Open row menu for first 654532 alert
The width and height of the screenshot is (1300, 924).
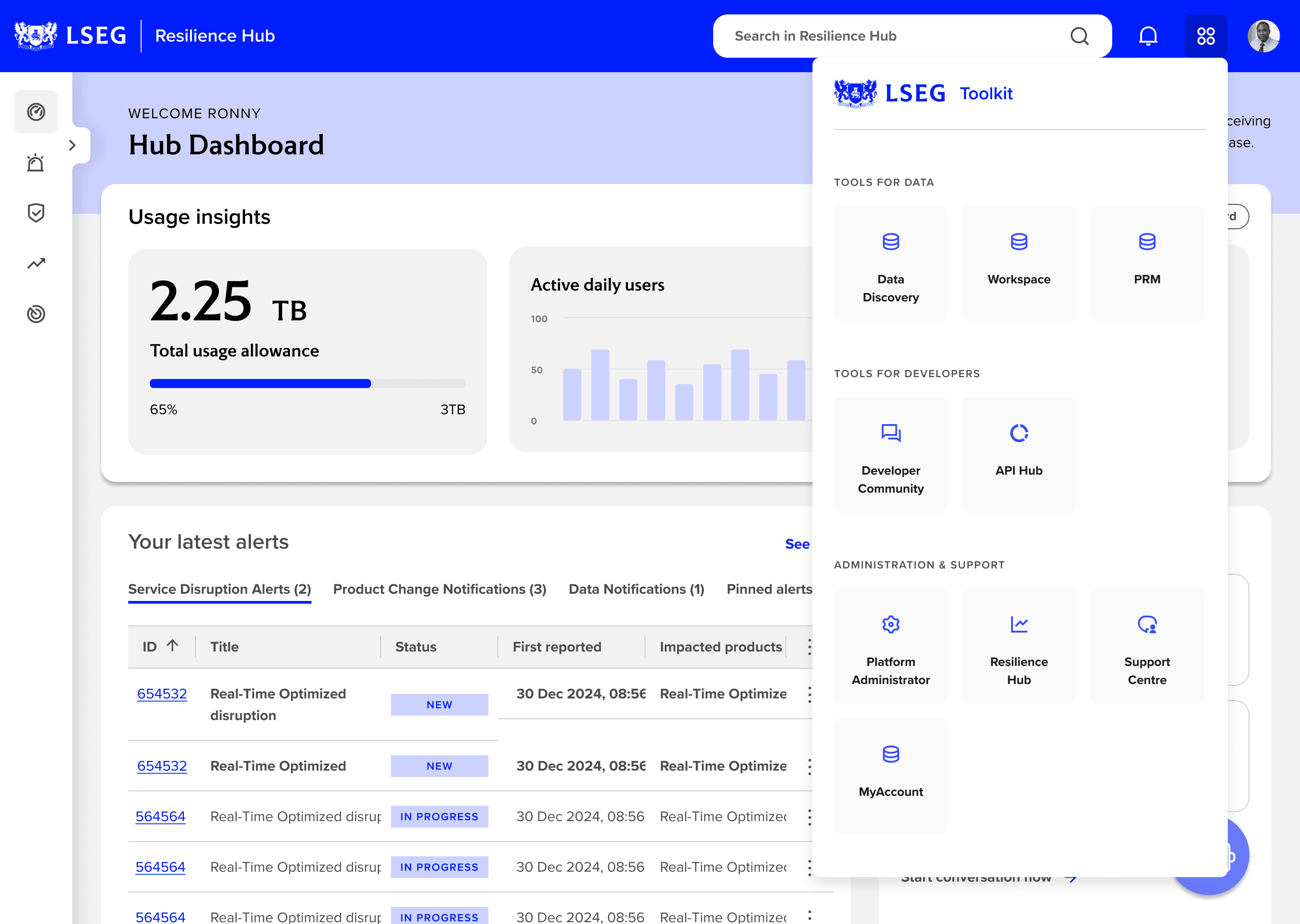point(809,694)
